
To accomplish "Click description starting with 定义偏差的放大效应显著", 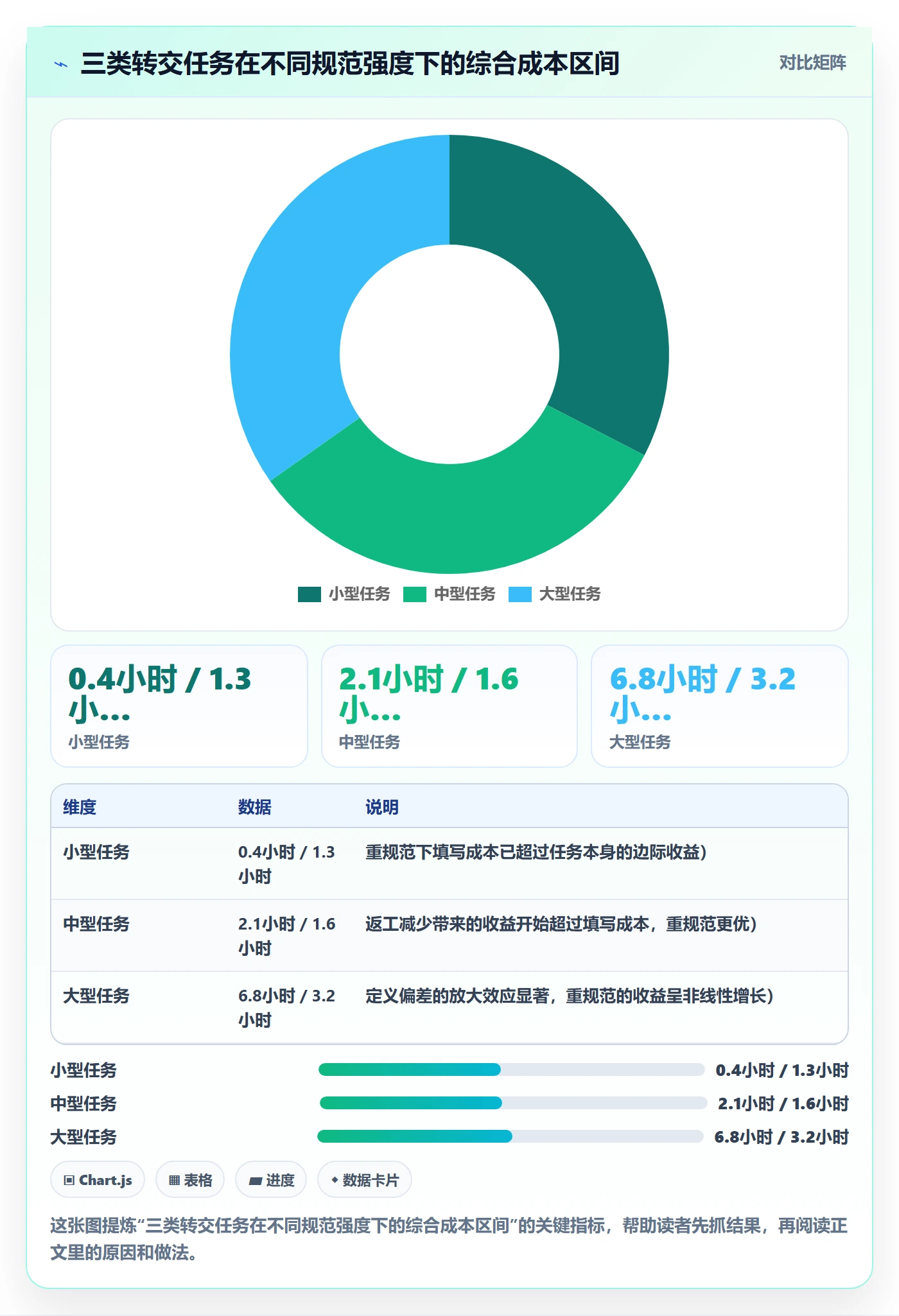I will [x=570, y=996].
